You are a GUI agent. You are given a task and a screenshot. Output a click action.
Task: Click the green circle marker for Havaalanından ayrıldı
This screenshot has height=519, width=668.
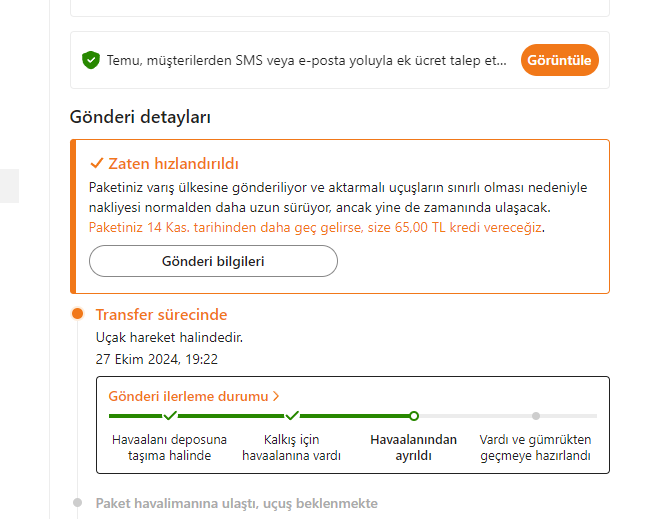(414, 416)
